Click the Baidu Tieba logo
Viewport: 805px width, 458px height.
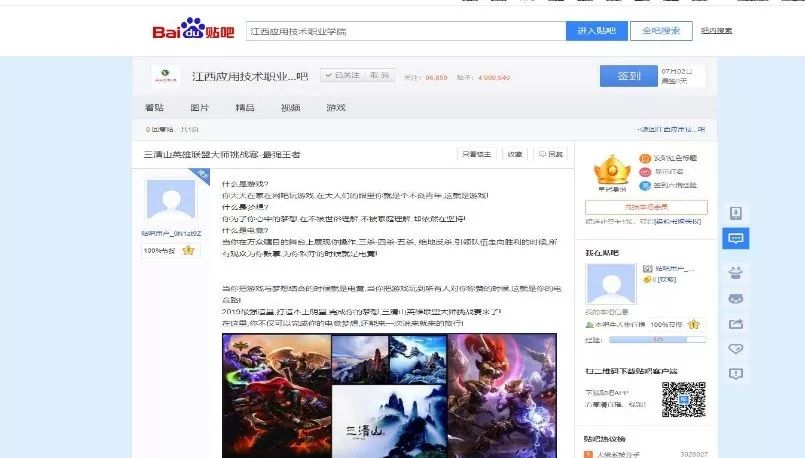tap(193, 29)
